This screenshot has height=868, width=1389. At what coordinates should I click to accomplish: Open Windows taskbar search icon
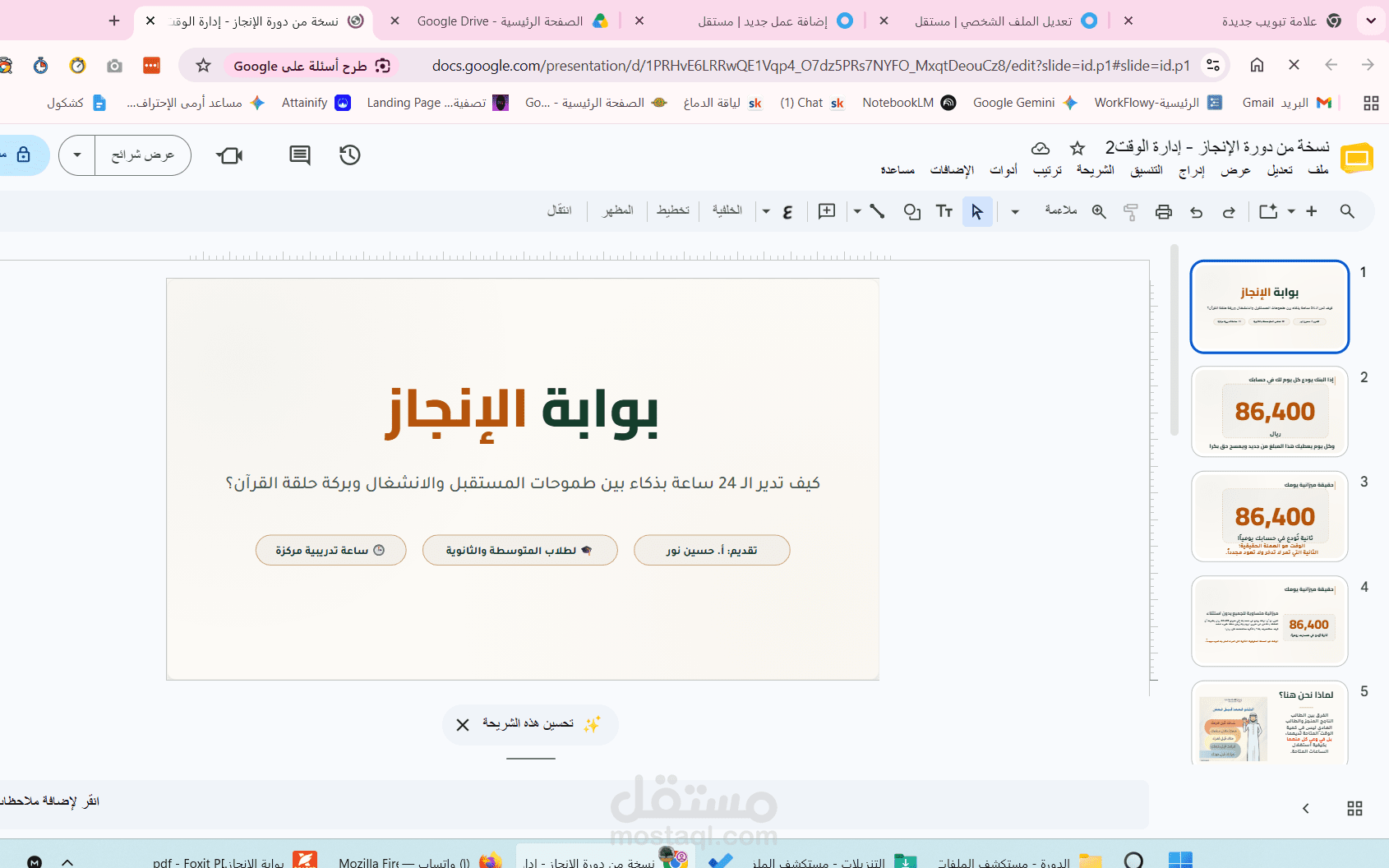coord(1133,861)
